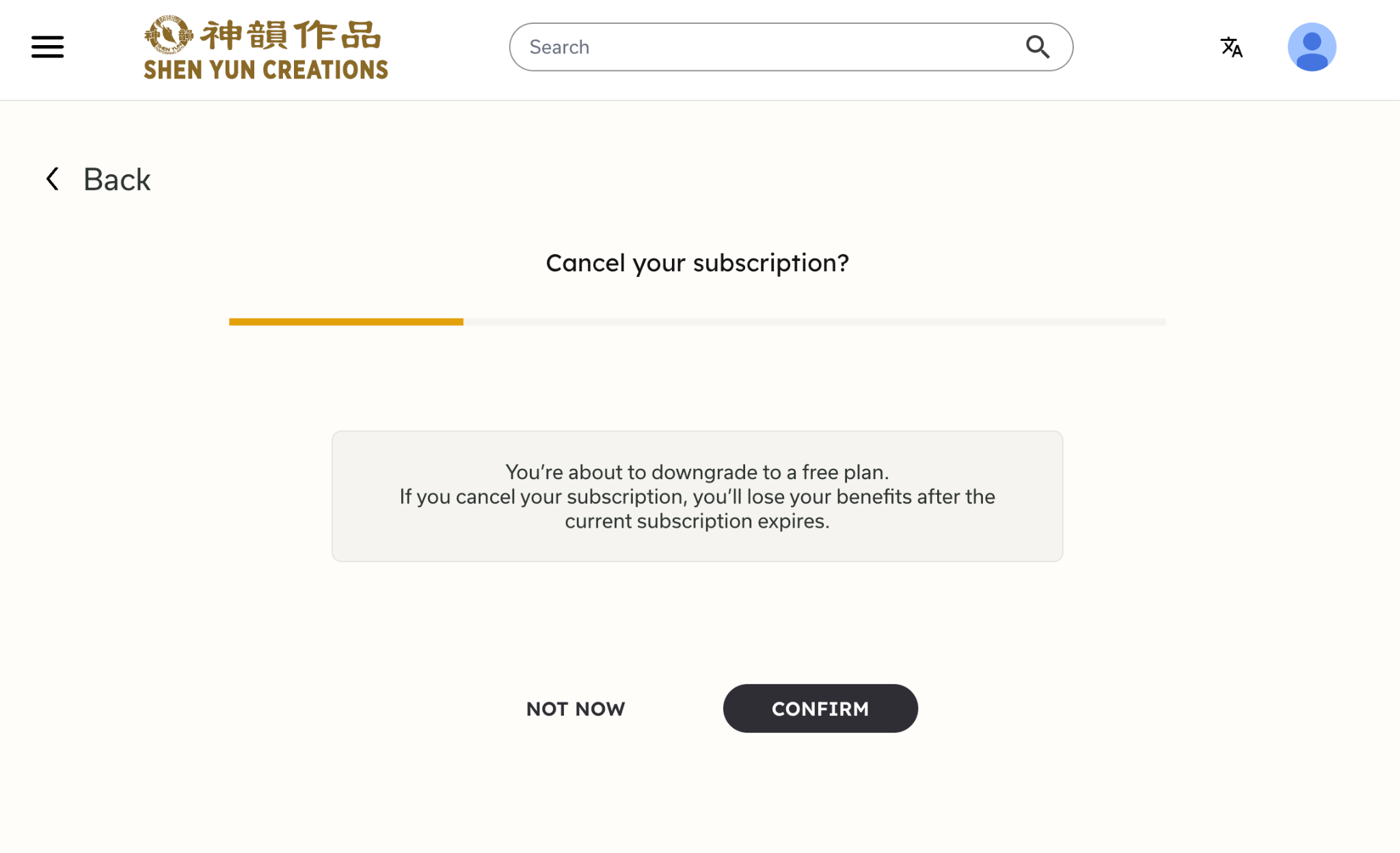This screenshot has height=853, width=1400.
Task: Open the hamburger navigation menu
Action: [47, 47]
